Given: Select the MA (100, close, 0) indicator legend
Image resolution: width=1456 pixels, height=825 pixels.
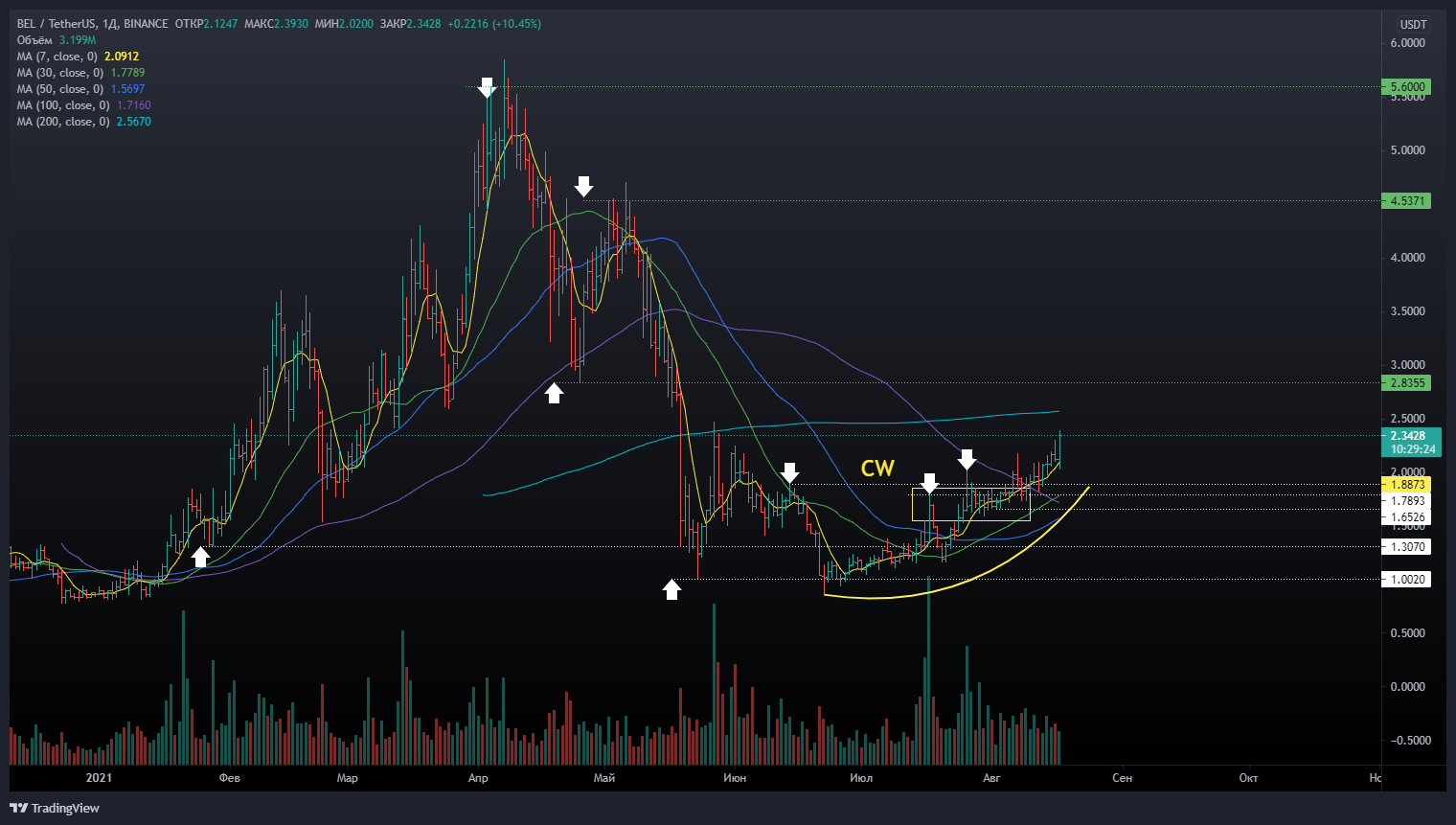Looking at the screenshot, I should (x=83, y=105).
